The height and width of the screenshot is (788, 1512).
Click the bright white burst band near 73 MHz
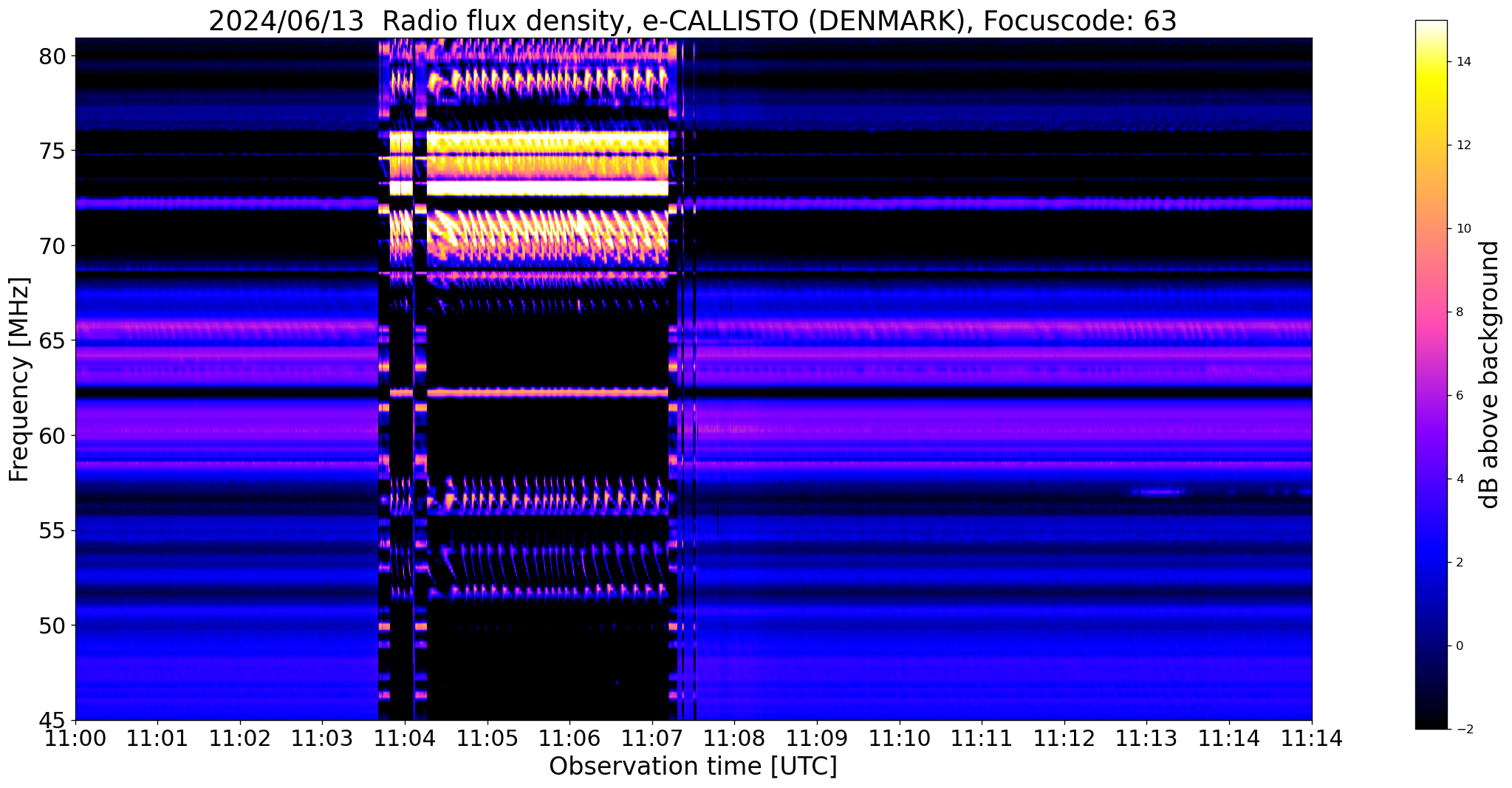click(547, 188)
